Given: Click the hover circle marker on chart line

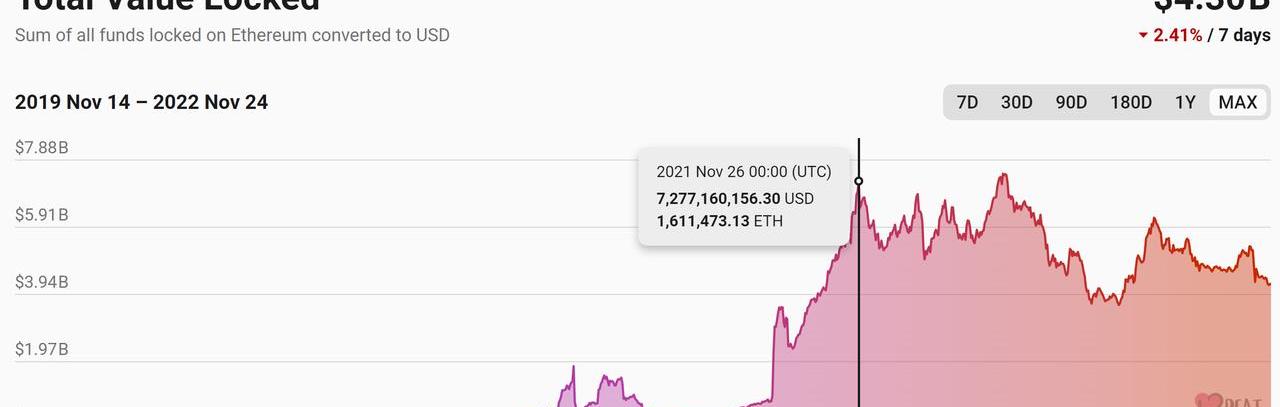Looking at the screenshot, I should [x=859, y=181].
